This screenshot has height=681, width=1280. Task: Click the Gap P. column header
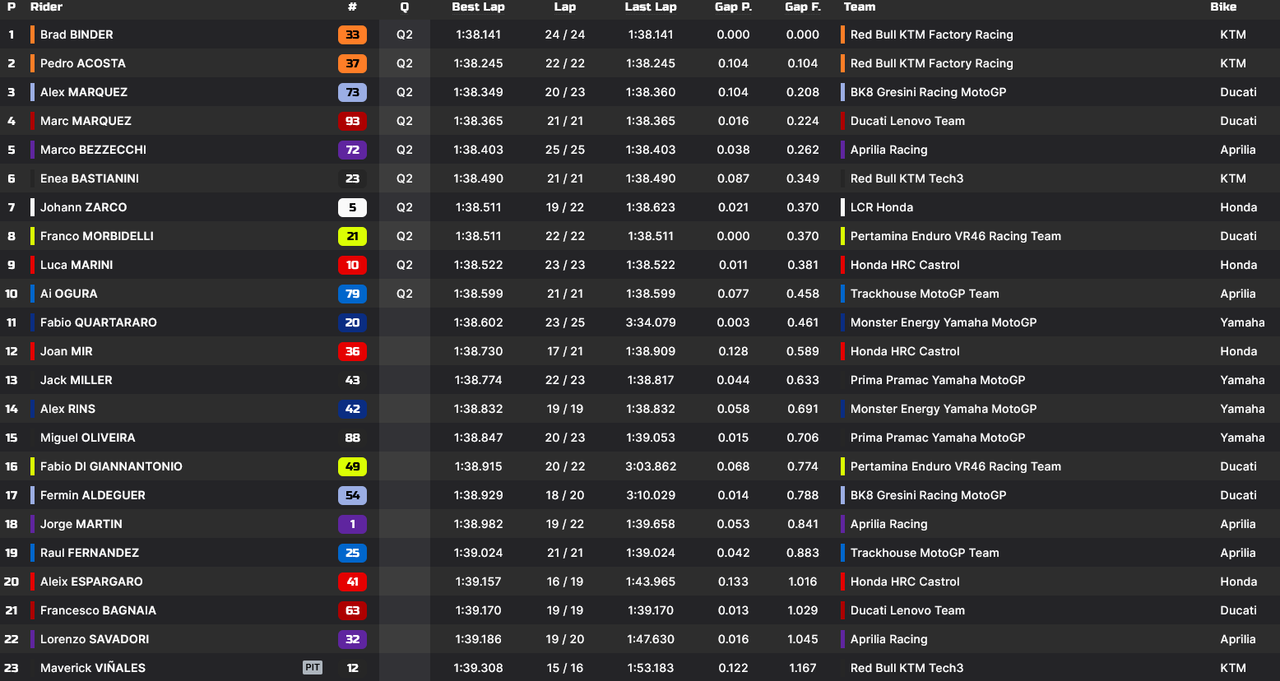click(x=733, y=7)
